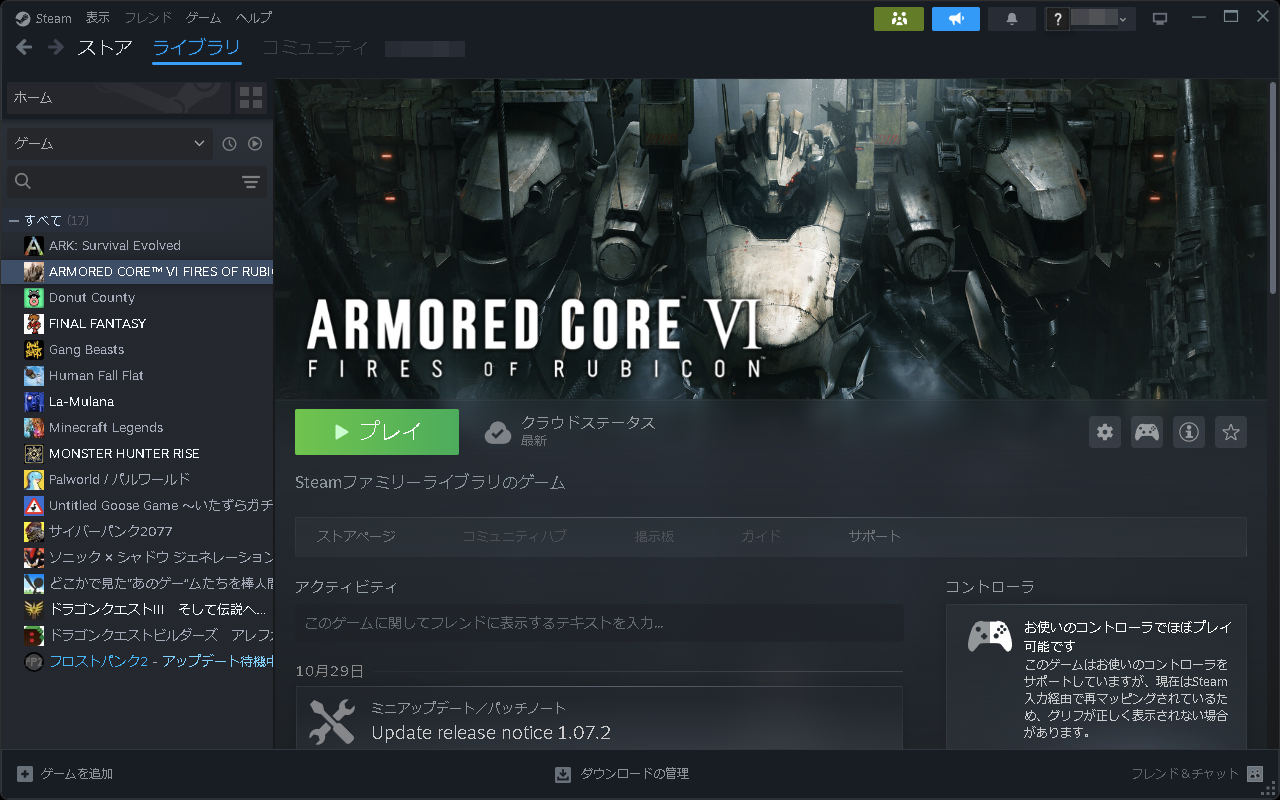Open the Steam menu logo
This screenshot has width=1280, height=800.
tap(23, 18)
